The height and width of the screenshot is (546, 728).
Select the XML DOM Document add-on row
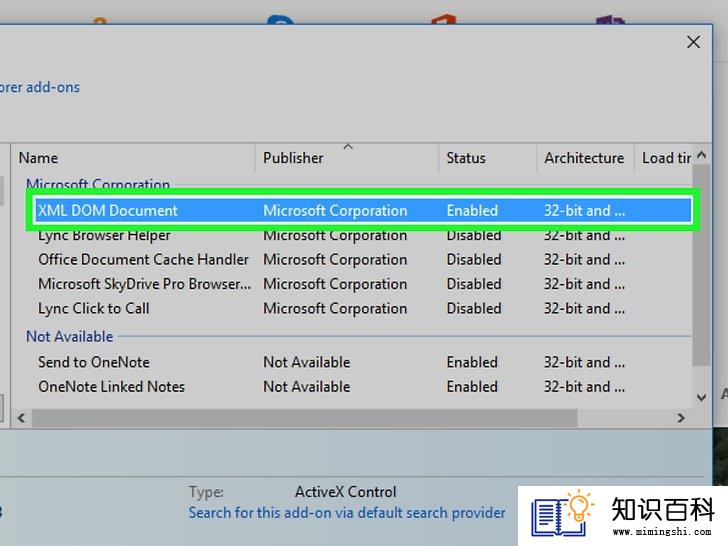click(363, 211)
